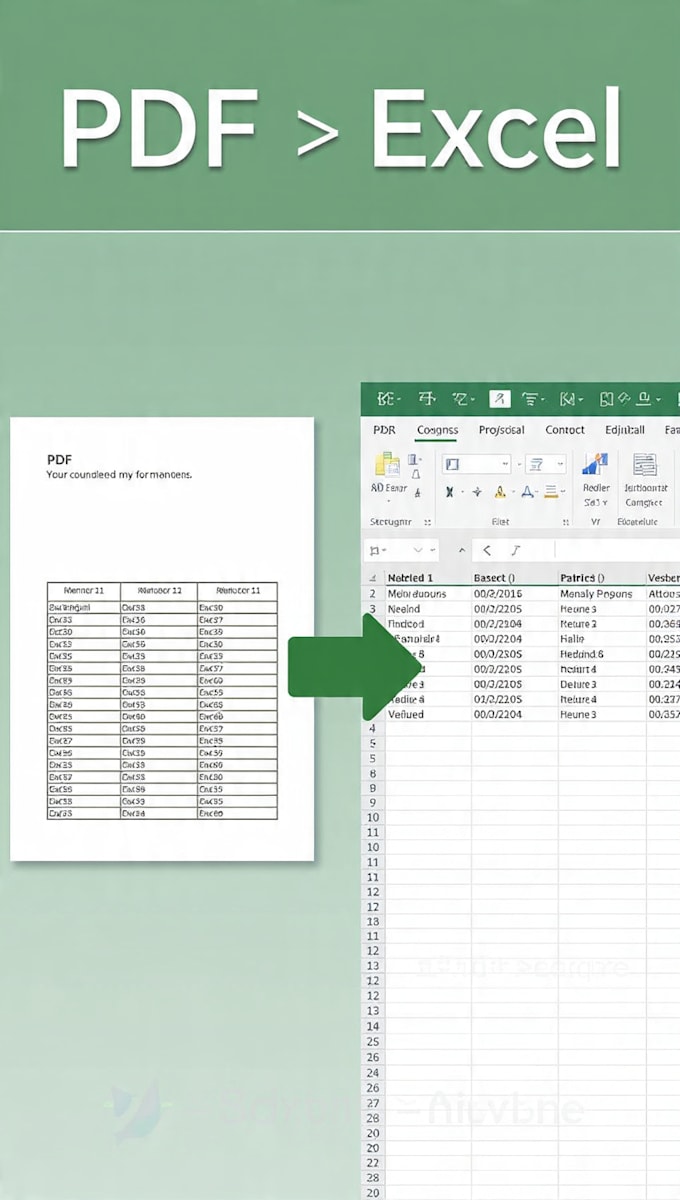Viewport: 680px width, 1200px height.
Task: Switch to the Projsoisal ribbon tab
Action: (501, 430)
